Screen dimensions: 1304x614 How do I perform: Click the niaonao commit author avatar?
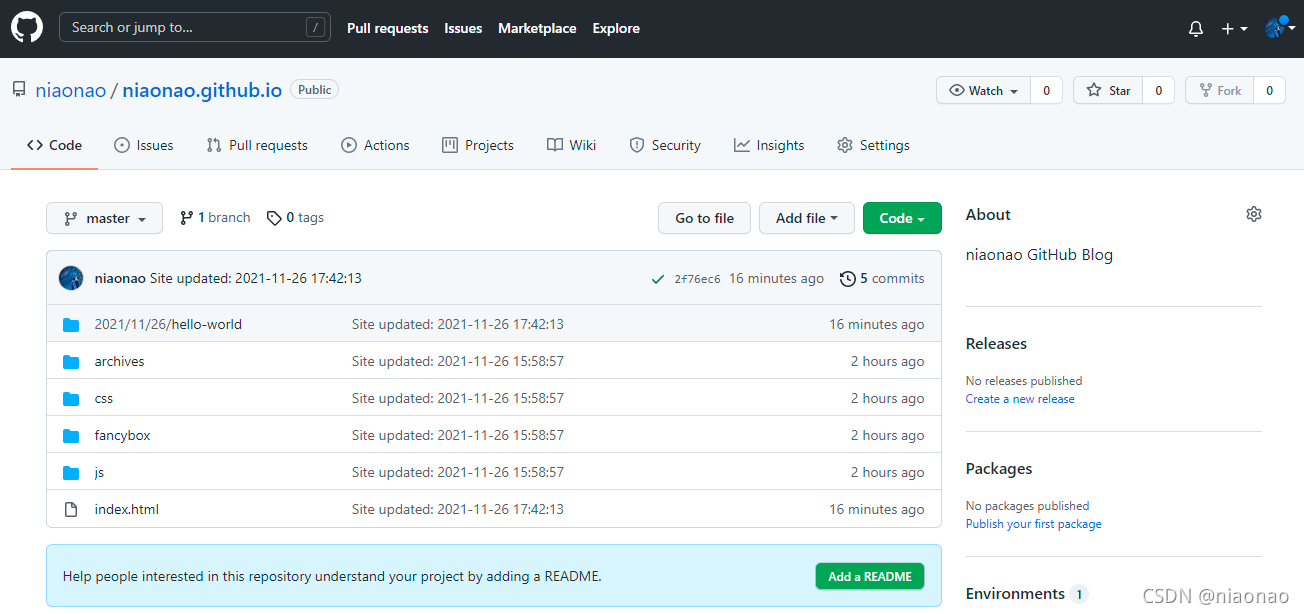click(71, 278)
